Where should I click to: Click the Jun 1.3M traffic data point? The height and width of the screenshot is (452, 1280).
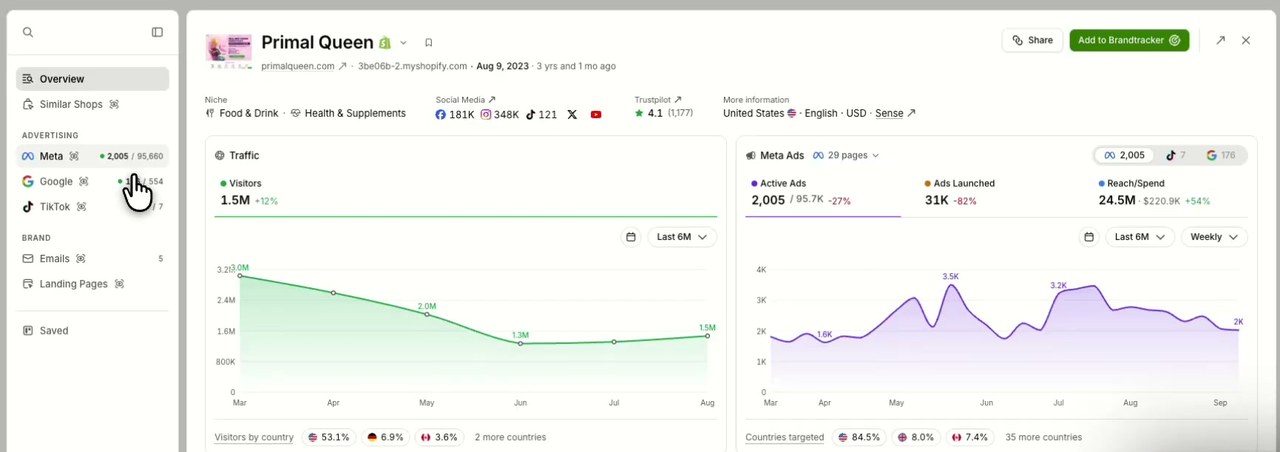(x=520, y=343)
